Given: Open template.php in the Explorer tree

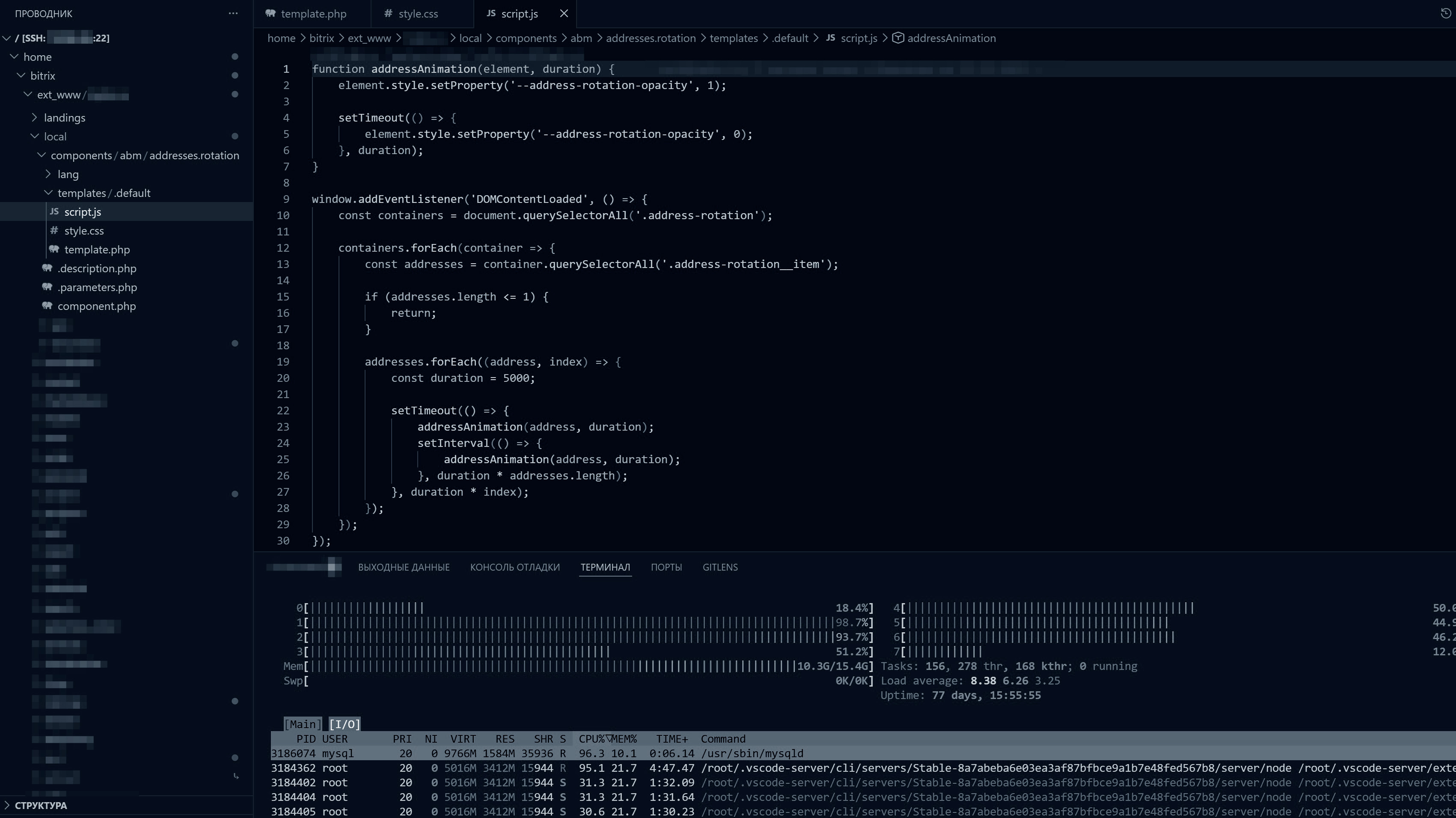Looking at the screenshot, I should click(x=97, y=249).
